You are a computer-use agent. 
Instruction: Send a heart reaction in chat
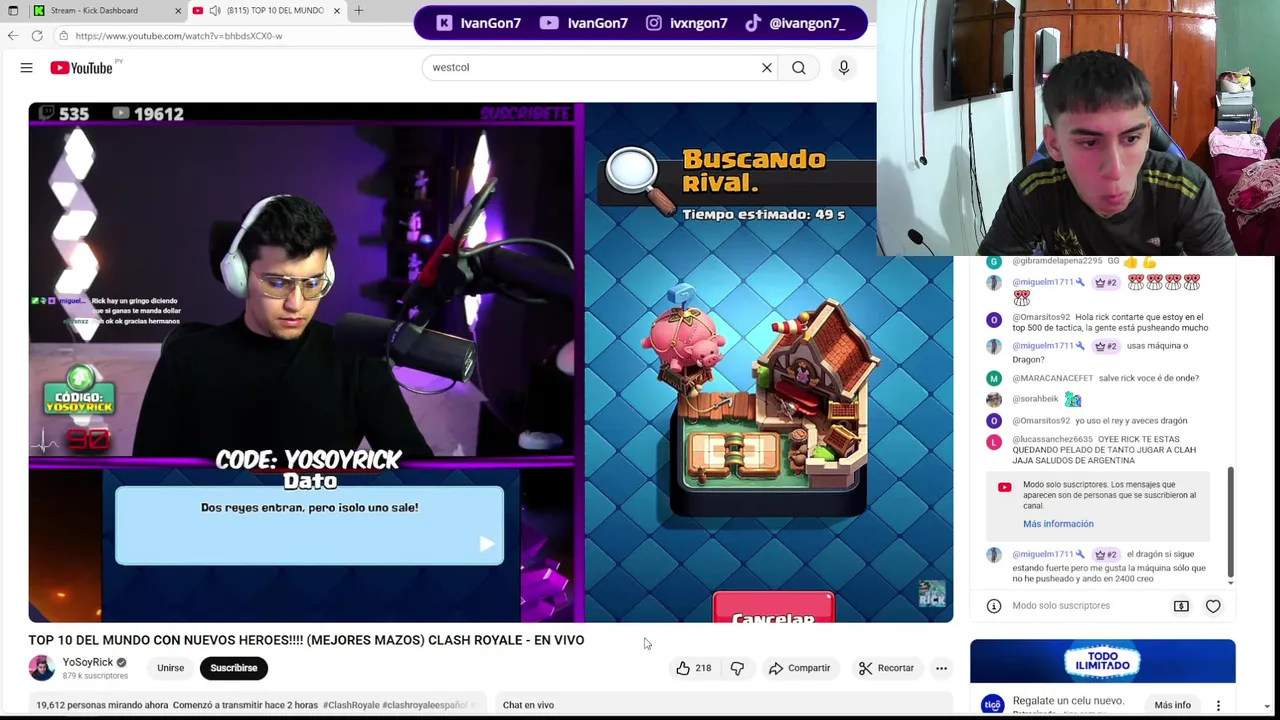1213,606
